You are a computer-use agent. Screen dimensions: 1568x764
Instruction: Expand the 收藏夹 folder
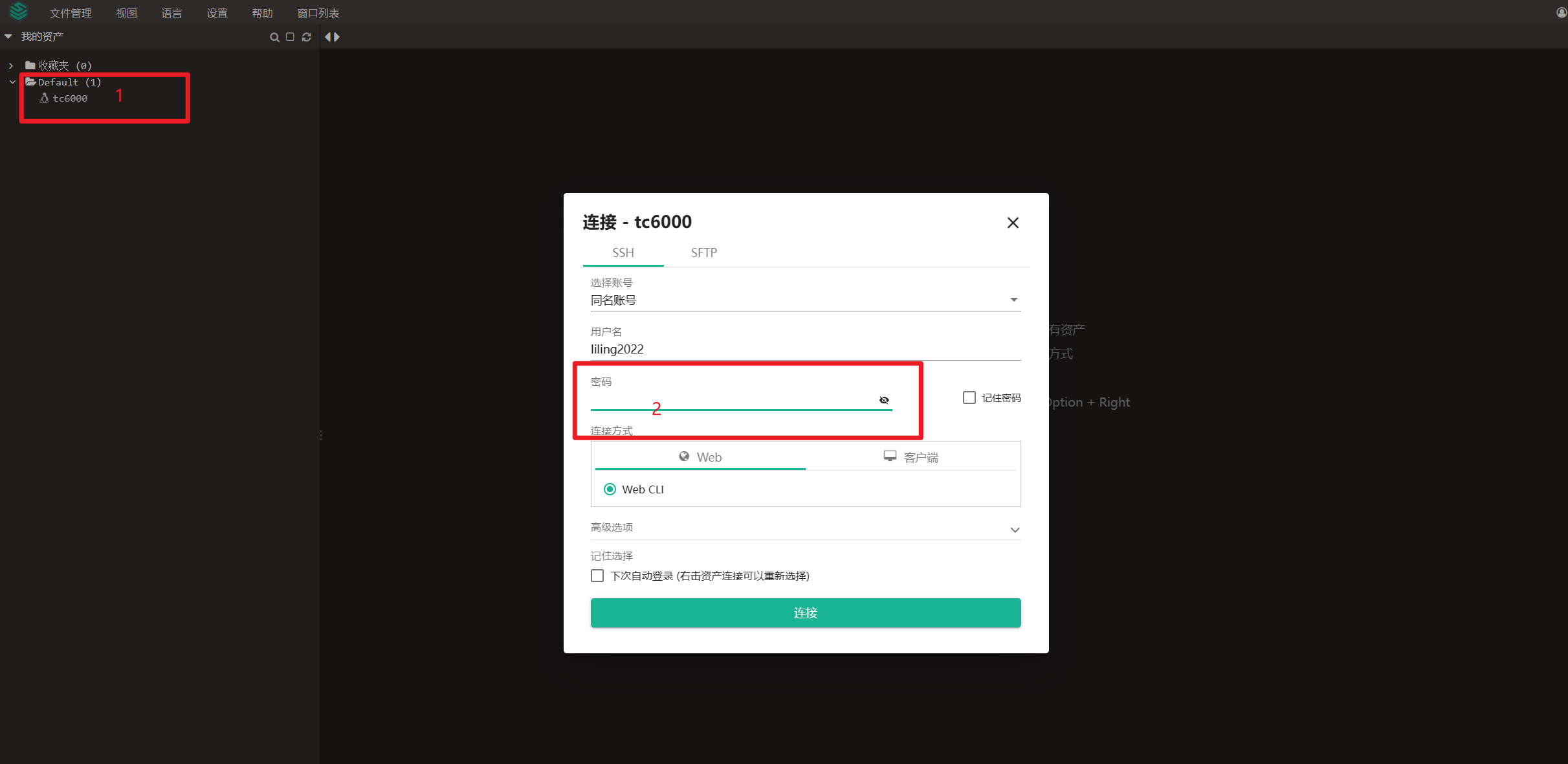click(11, 65)
